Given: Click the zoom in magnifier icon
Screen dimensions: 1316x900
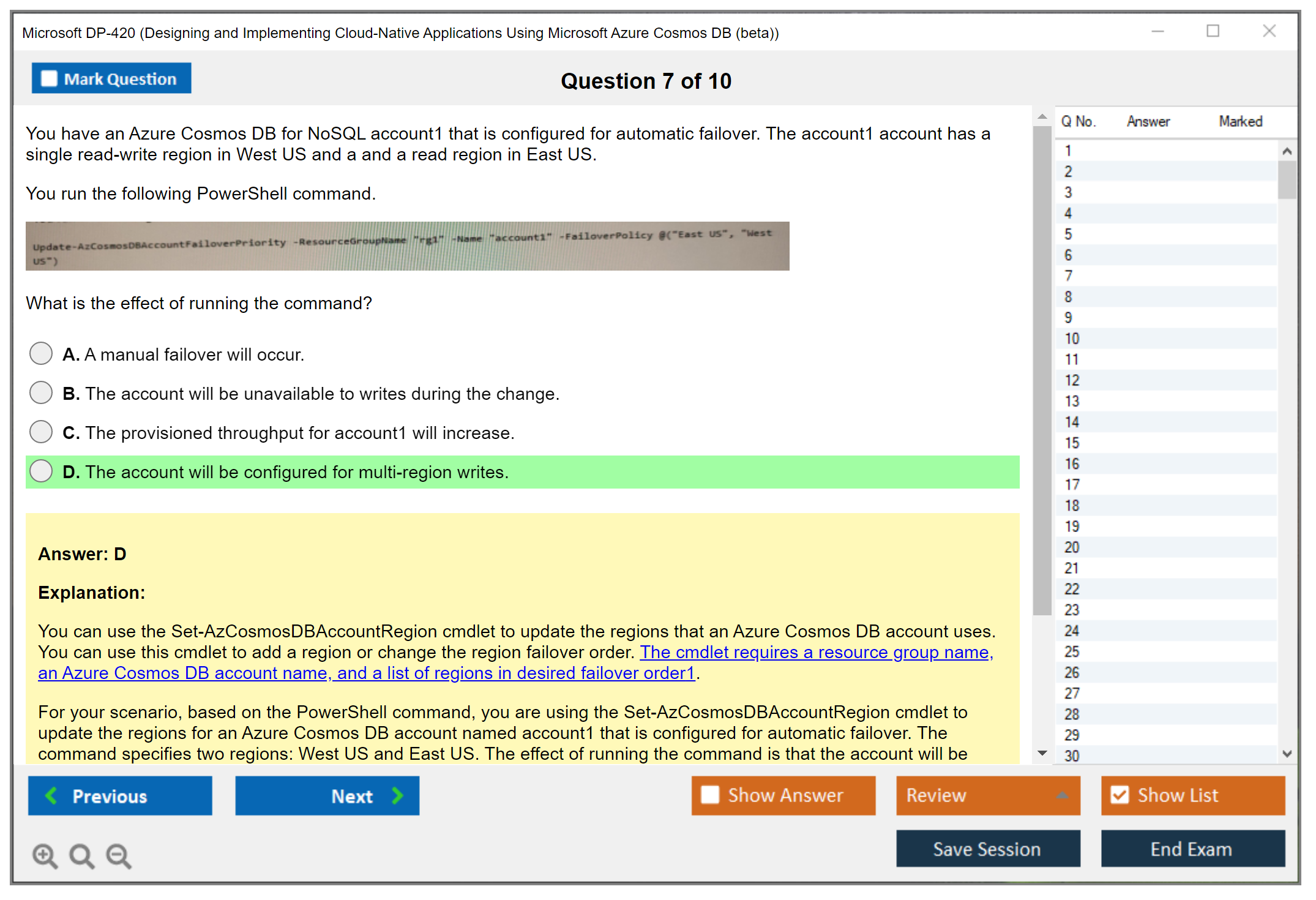Looking at the screenshot, I should click(45, 855).
